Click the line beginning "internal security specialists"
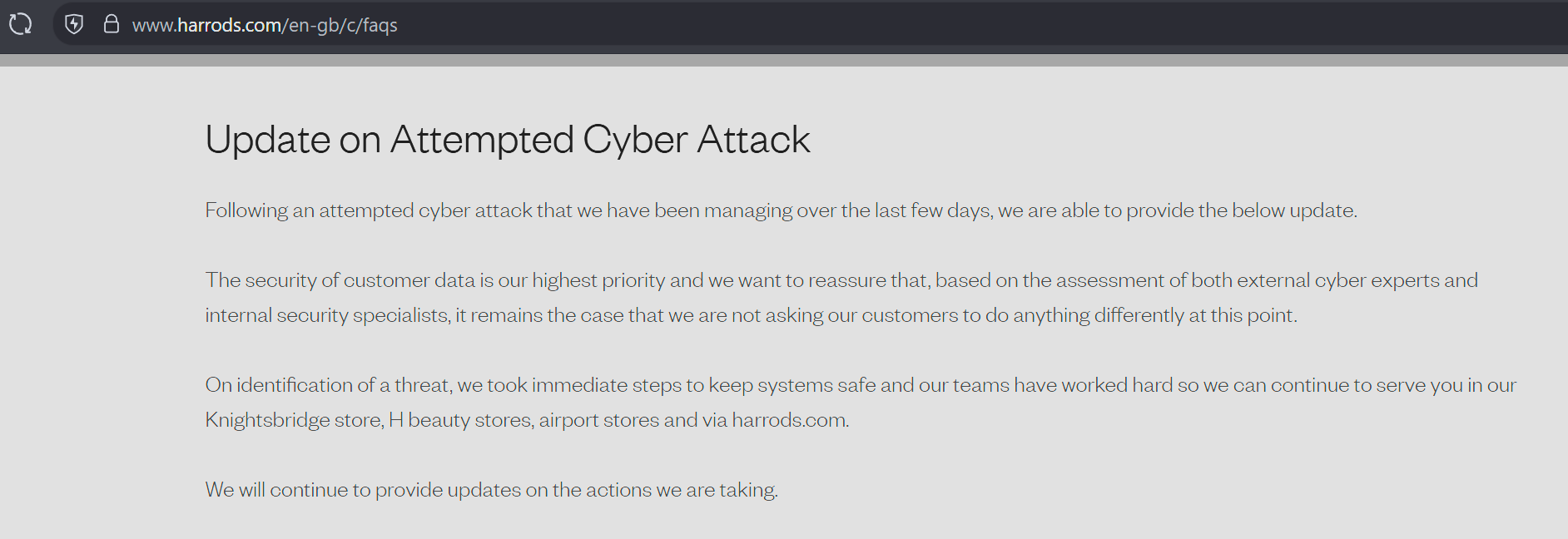The width and height of the screenshot is (1568, 539). pyautogui.click(x=326, y=315)
